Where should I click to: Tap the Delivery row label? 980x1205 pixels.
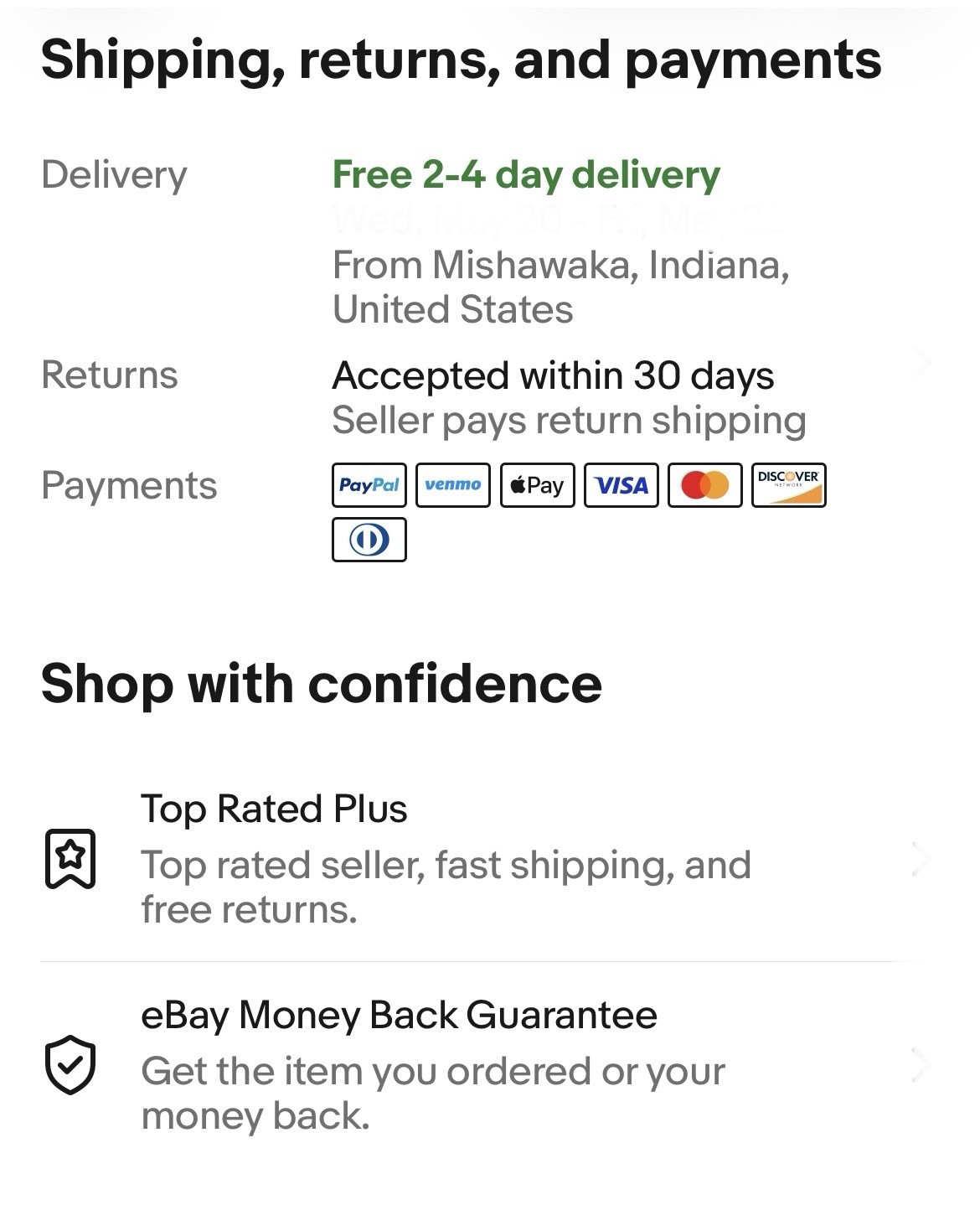[x=114, y=175]
